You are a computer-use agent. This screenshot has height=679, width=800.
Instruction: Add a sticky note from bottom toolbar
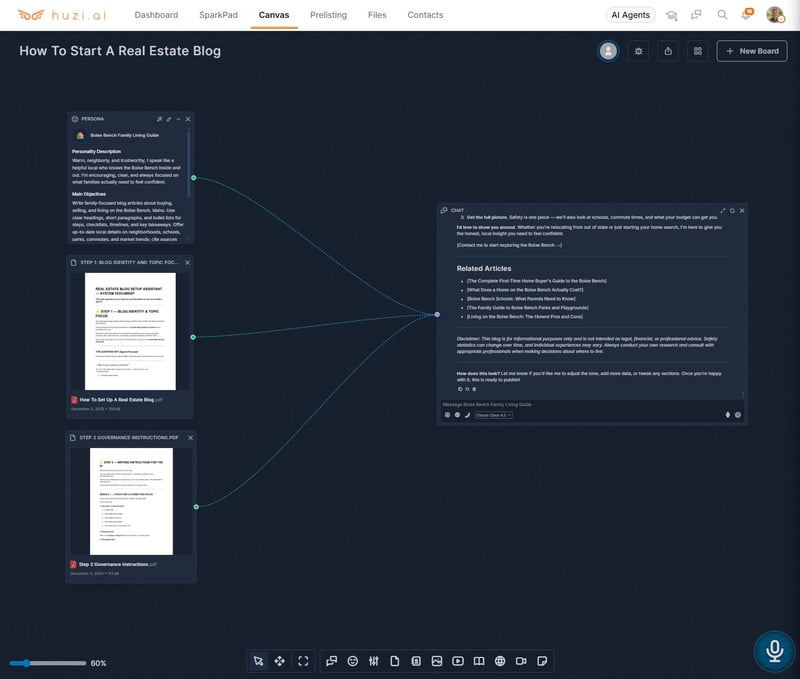[x=542, y=661]
